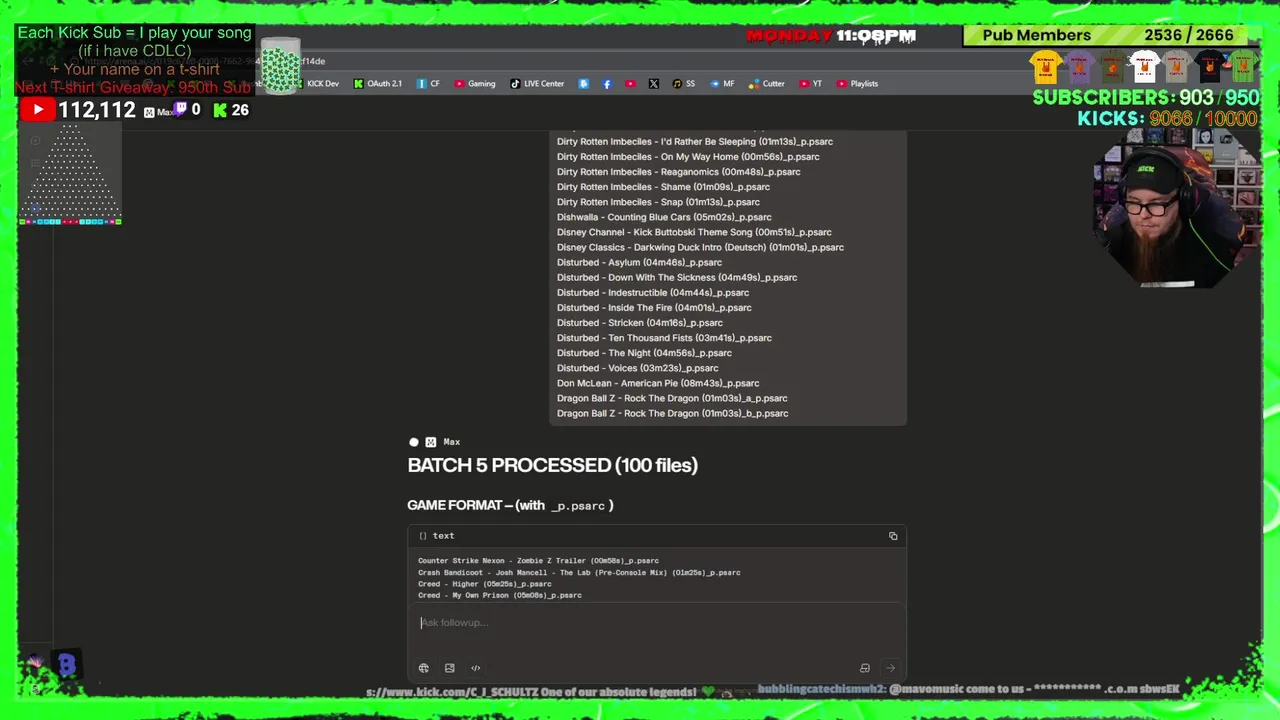Select 'Disney Channel - Kick Buttobski Theme Song' line
Viewport: 1280px width, 720px height.
click(694, 232)
